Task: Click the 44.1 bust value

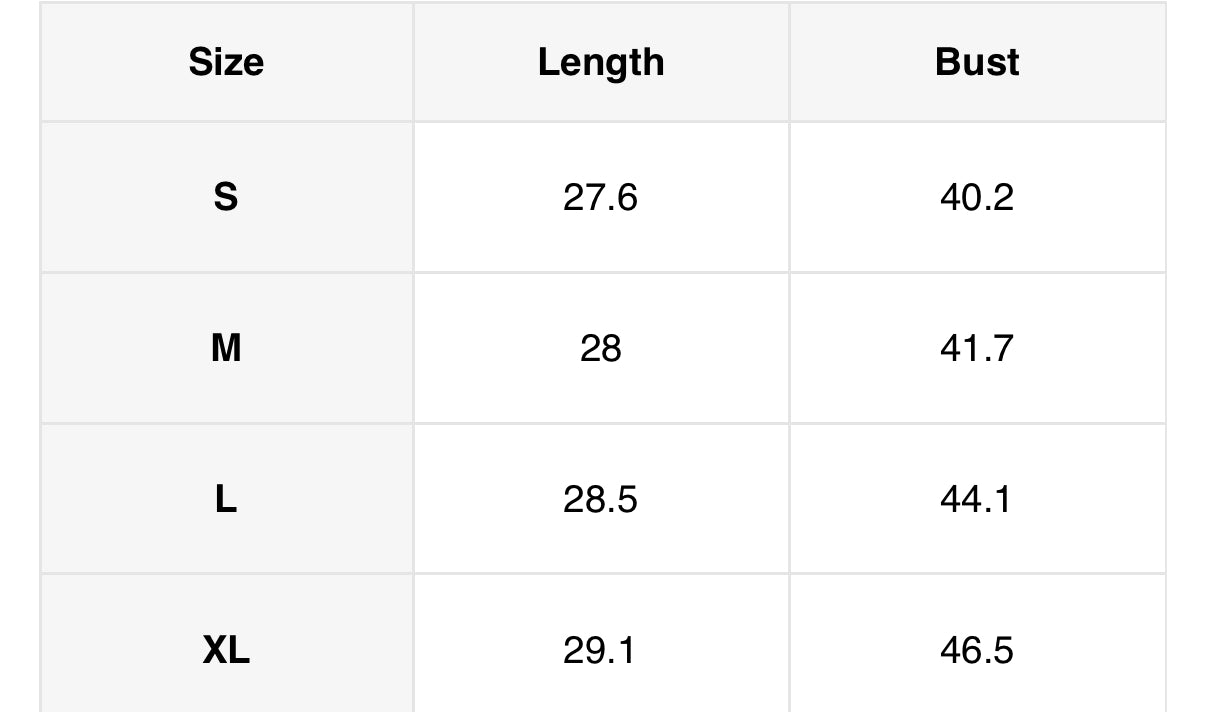Action: click(977, 499)
